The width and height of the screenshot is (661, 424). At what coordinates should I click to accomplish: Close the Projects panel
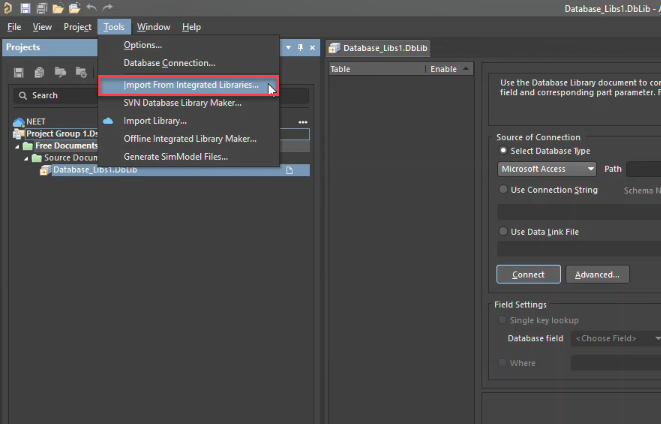[312, 48]
